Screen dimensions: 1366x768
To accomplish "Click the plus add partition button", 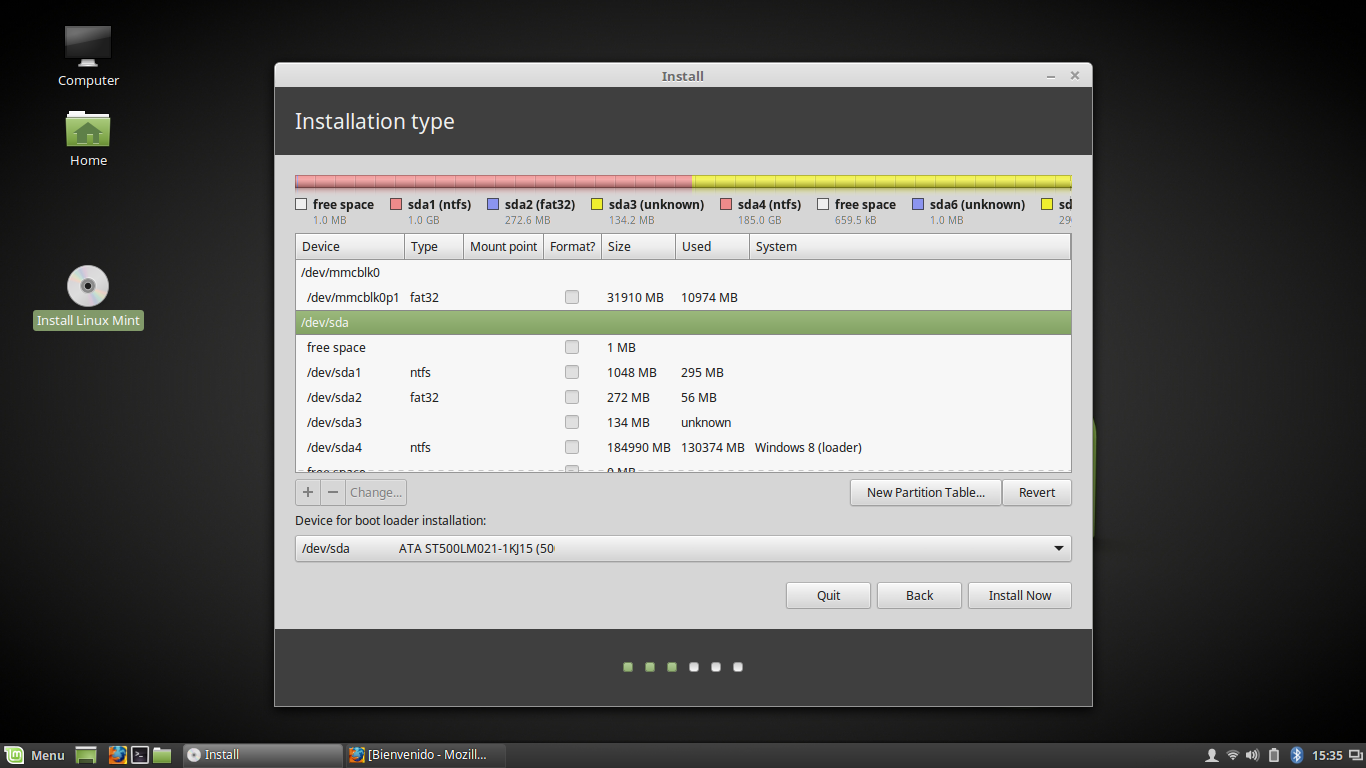I will pyautogui.click(x=308, y=492).
